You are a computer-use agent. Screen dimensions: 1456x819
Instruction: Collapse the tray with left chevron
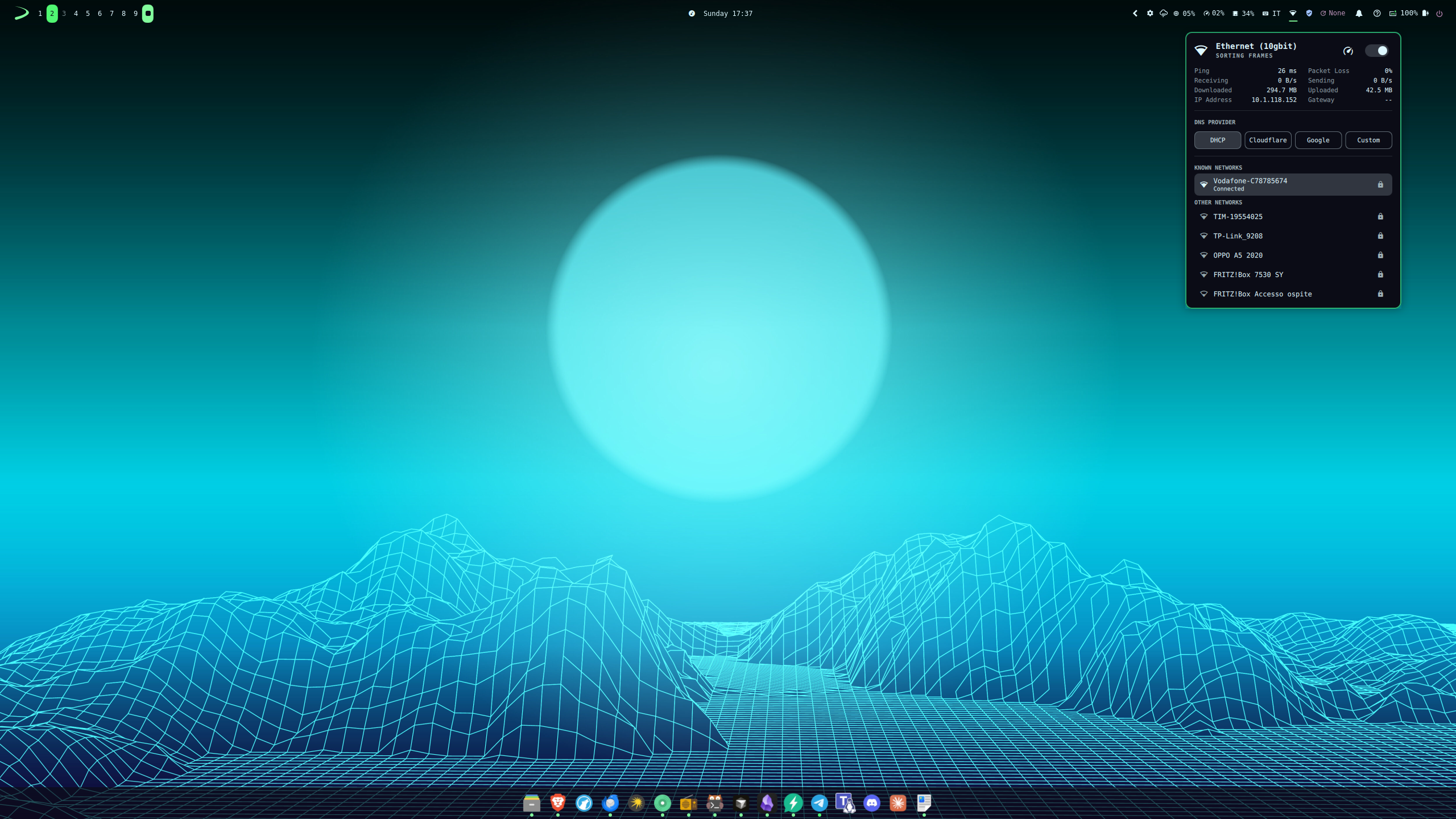[1135, 13]
